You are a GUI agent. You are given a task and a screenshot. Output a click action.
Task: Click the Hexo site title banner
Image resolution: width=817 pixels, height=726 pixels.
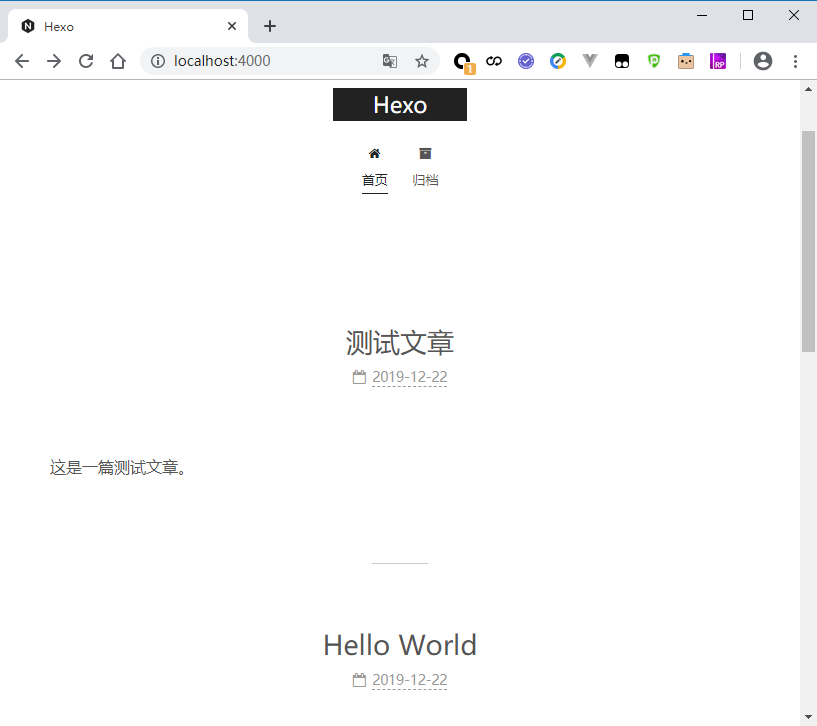[400, 105]
